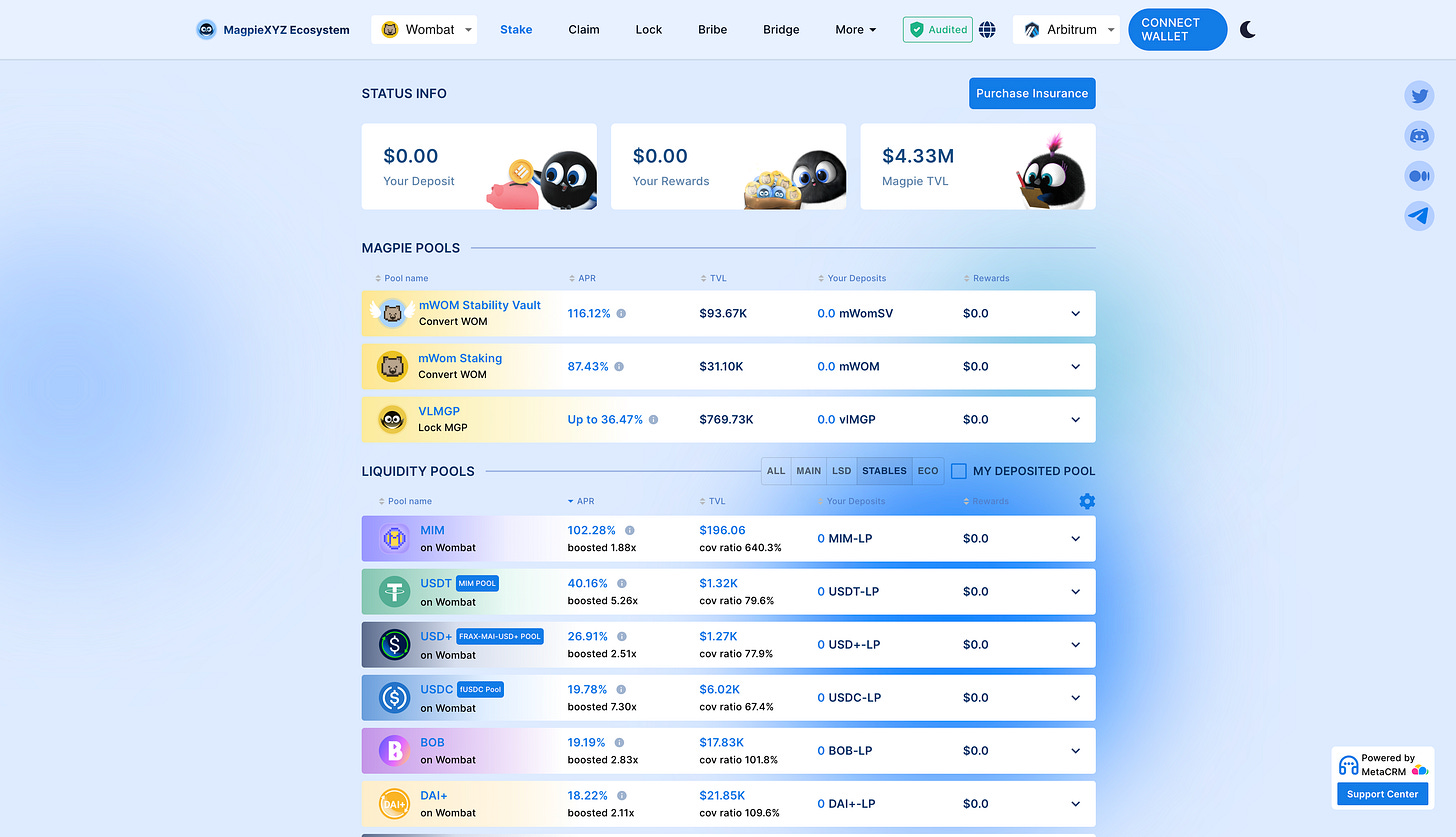This screenshot has width=1456, height=837.
Task: Click info icon next to Up to 36.47%
Action: coord(653,420)
